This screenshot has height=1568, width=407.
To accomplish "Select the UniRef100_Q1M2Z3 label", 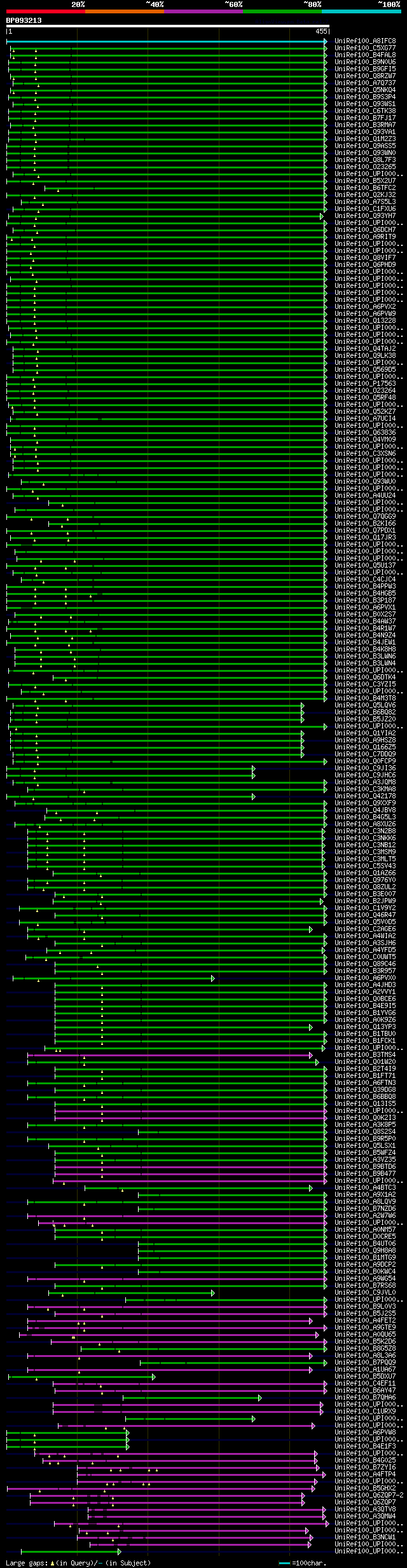I will coord(365,139).
